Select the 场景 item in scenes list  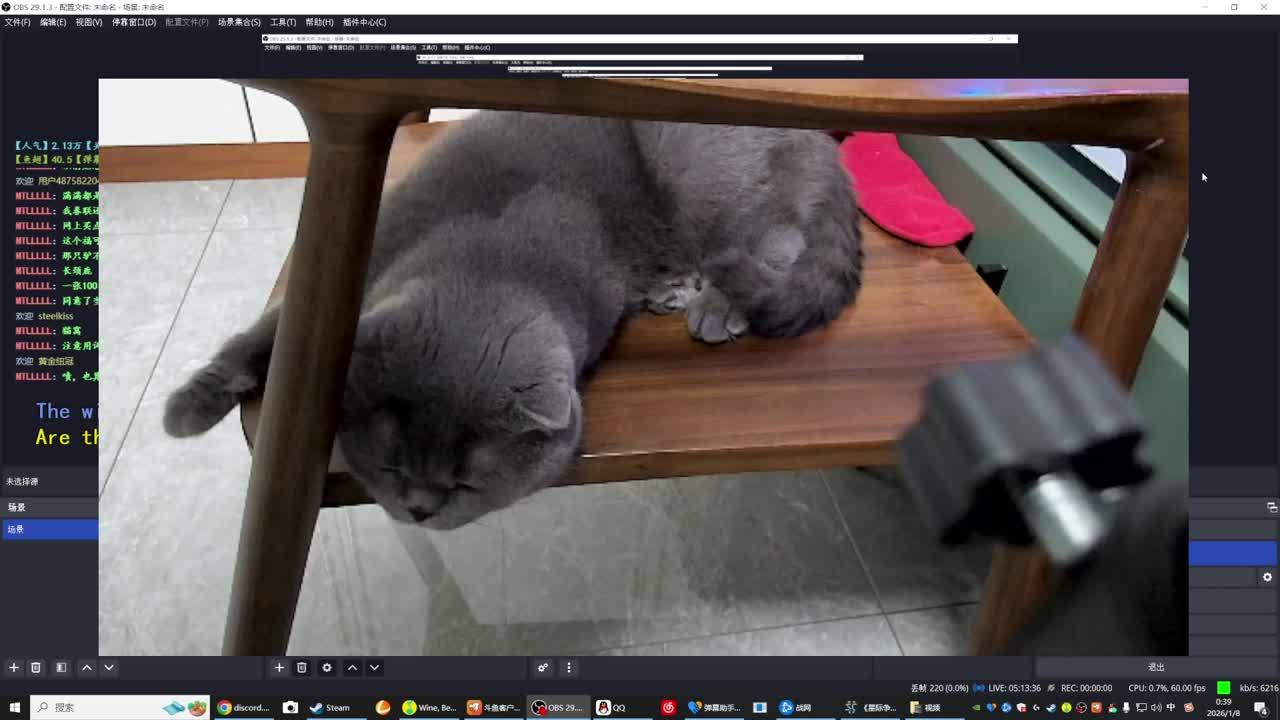click(x=49, y=529)
